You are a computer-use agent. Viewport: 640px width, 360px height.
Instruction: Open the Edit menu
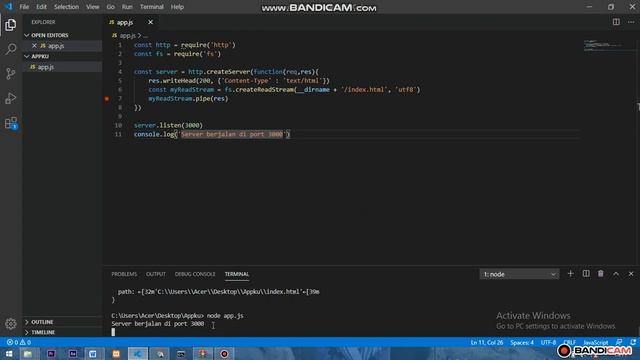click(x=41, y=7)
